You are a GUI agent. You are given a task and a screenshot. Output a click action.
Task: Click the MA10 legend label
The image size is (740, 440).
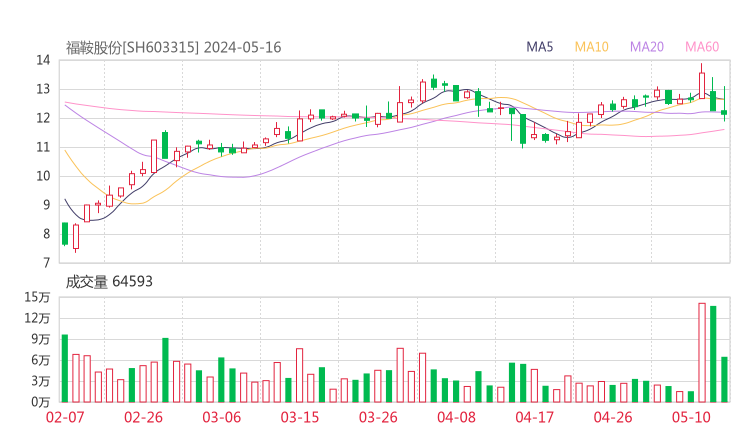point(591,47)
